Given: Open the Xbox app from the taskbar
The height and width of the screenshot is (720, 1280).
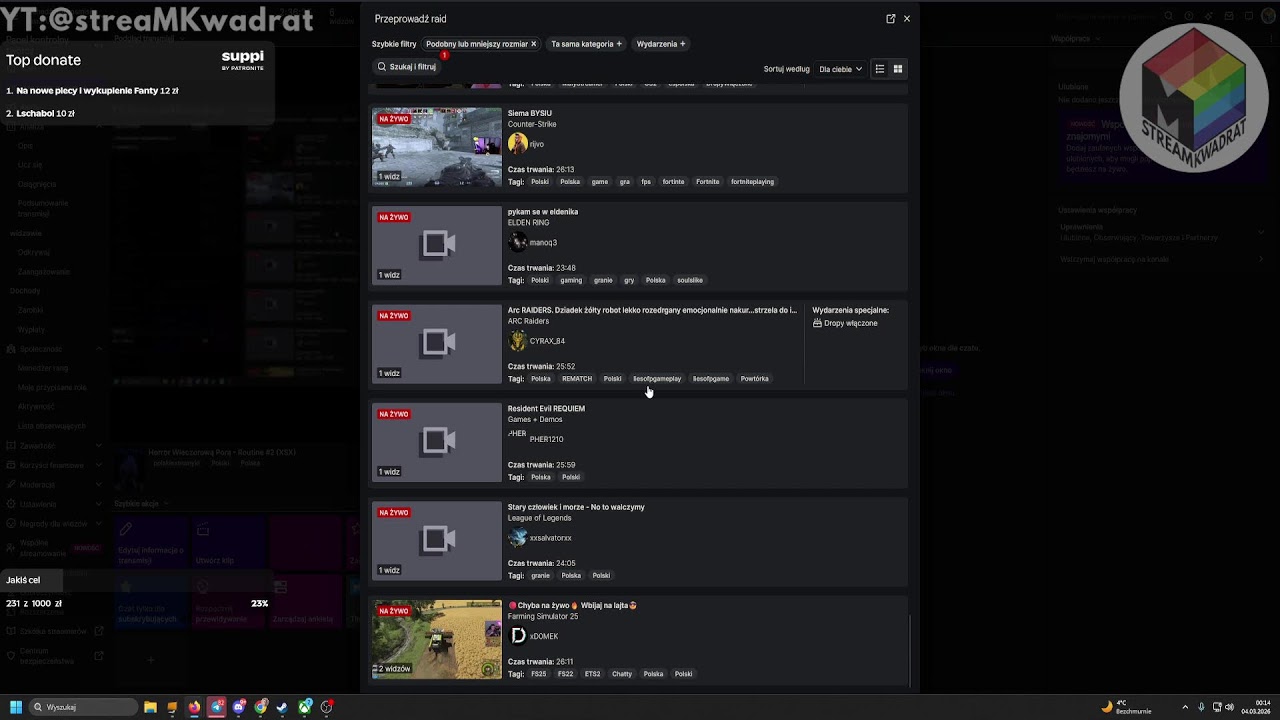Looking at the screenshot, I should tap(305, 707).
